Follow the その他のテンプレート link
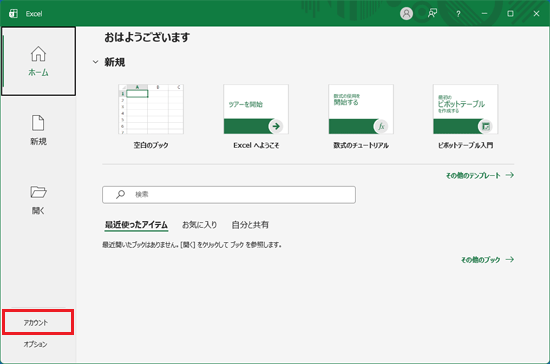This screenshot has width=550, height=364. pyautogui.click(x=473, y=175)
